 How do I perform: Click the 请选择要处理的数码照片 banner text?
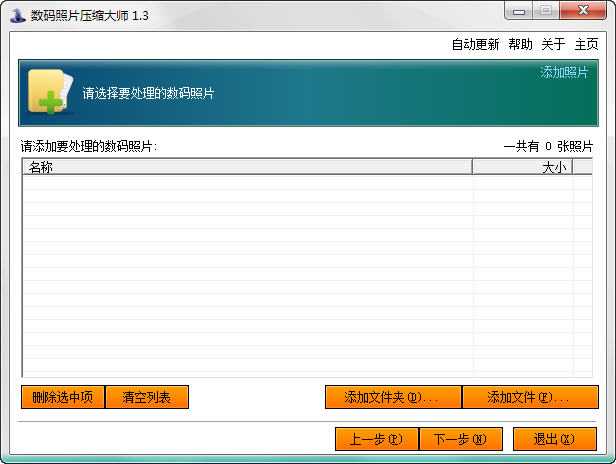click(x=148, y=94)
